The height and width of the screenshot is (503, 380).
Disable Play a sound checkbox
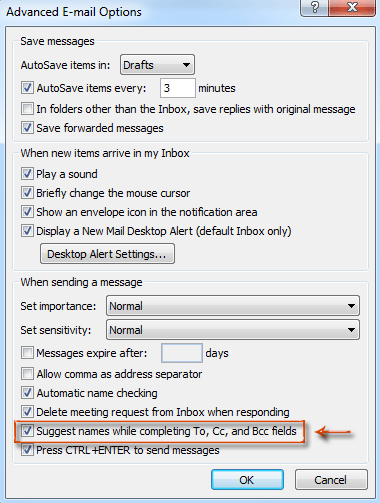tap(27, 174)
